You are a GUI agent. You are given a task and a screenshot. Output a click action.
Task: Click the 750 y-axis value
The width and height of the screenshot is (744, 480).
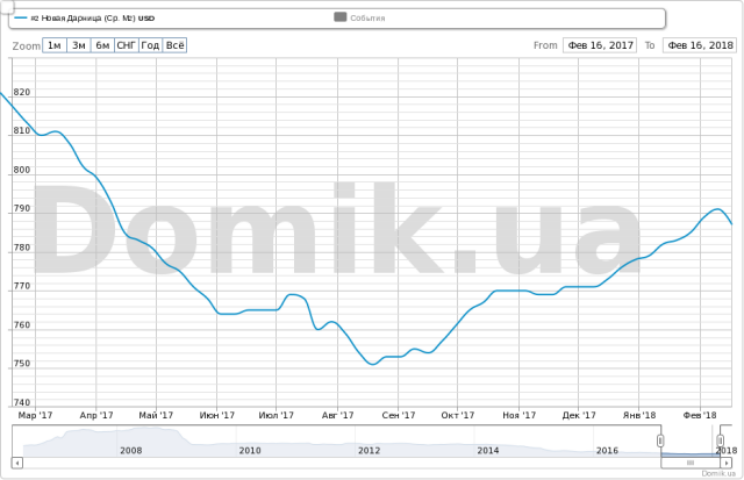click(22, 363)
